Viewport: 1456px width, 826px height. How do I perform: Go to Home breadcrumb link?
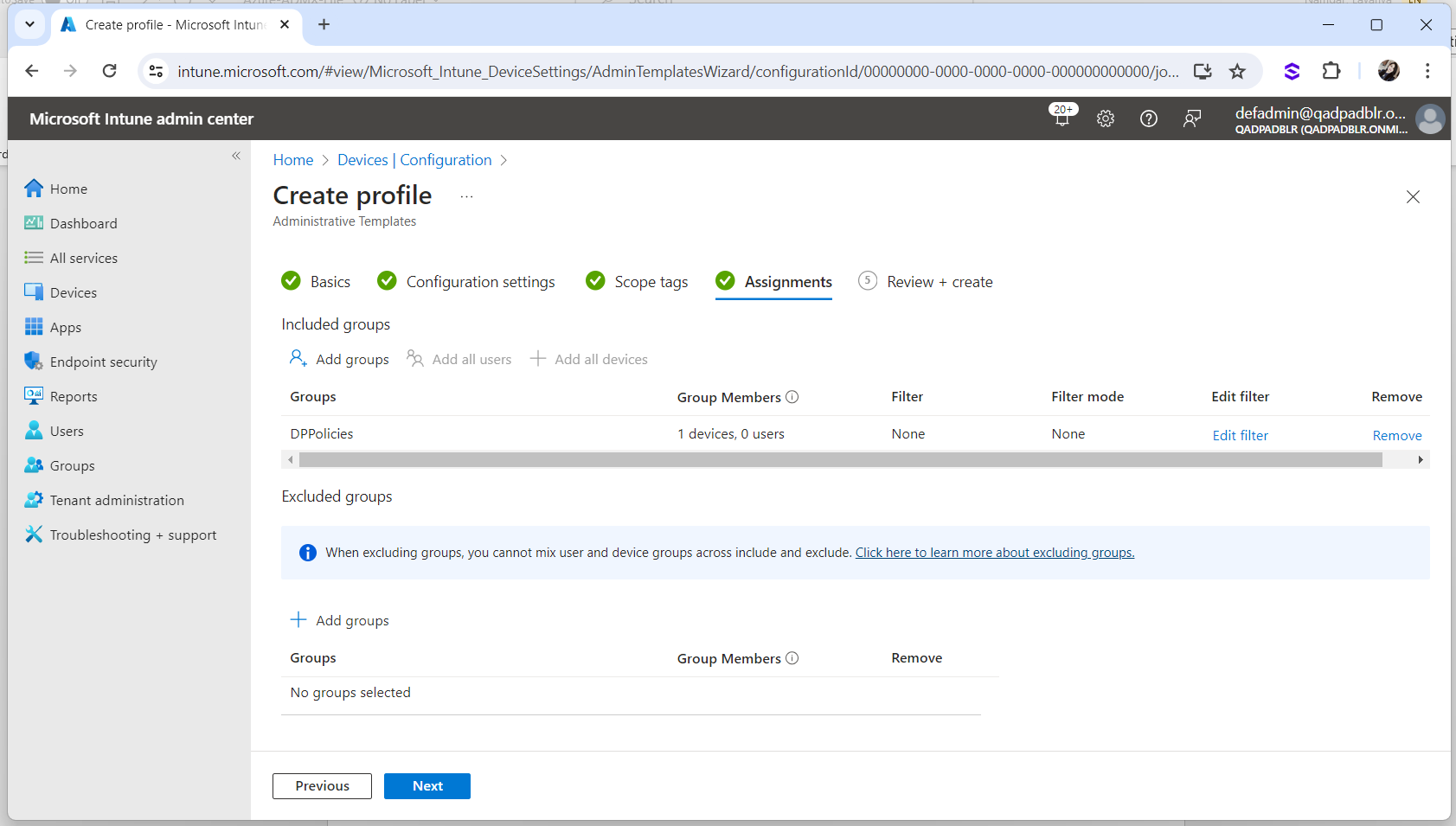[x=293, y=160]
